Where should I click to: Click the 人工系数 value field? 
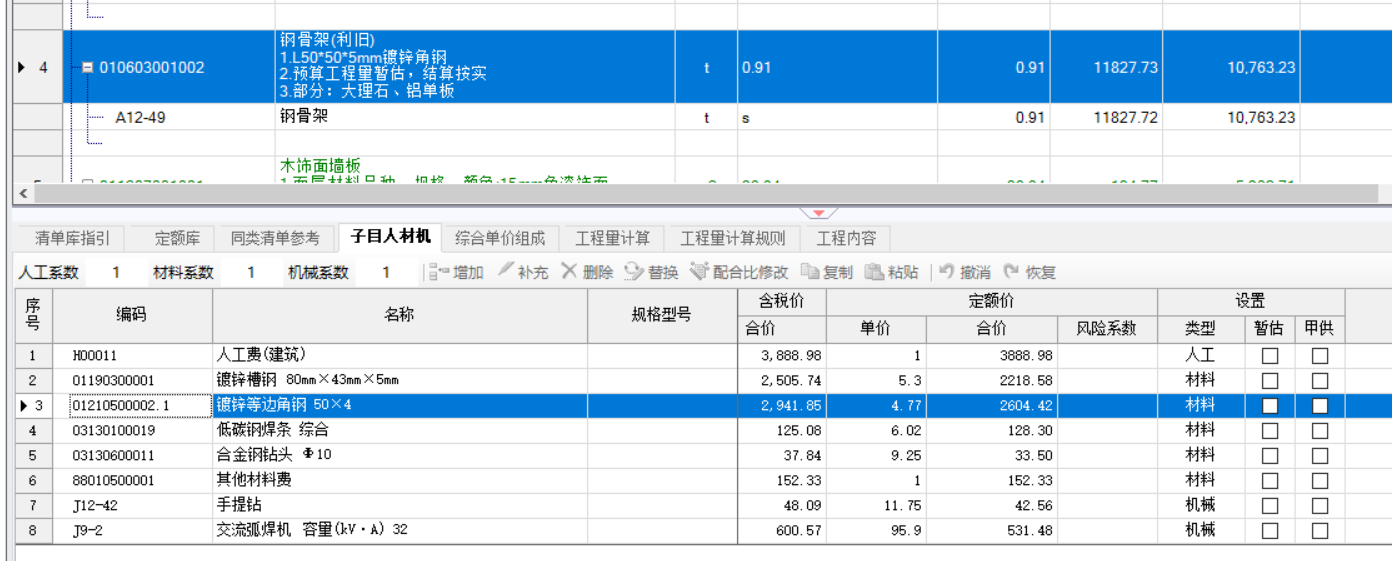coord(116,272)
